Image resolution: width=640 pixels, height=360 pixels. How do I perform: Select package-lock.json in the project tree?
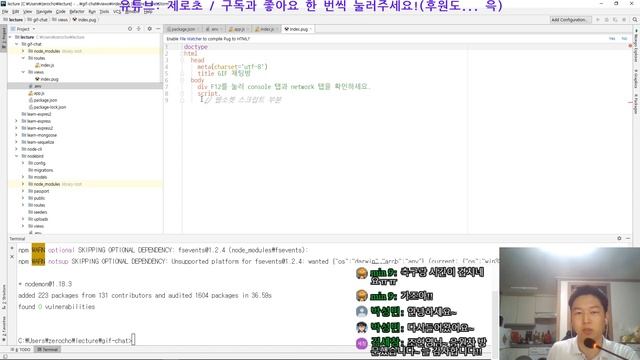tap(47, 107)
